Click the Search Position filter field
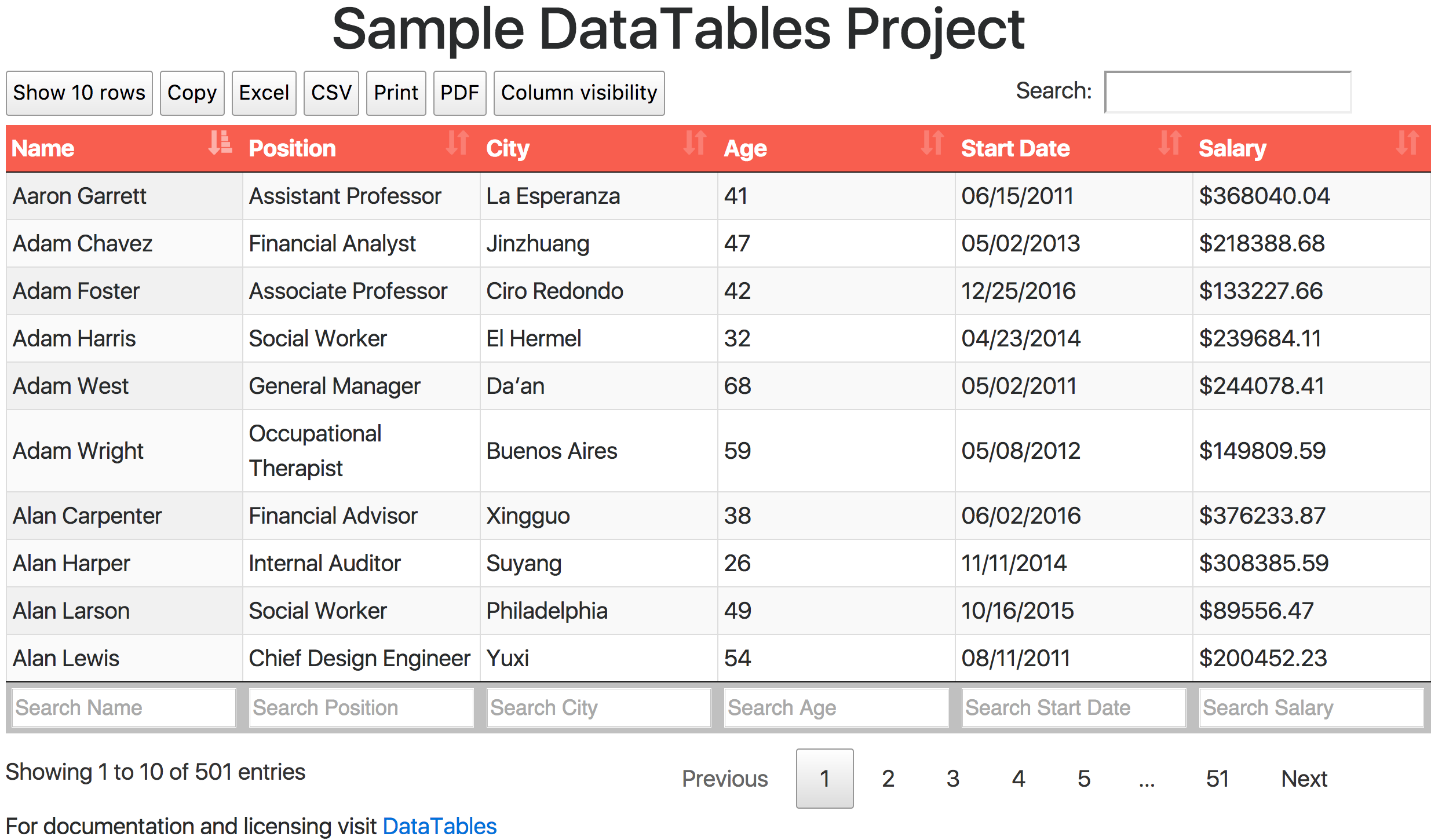Screen dimensions: 1431x840 pyautogui.click(x=361, y=707)
